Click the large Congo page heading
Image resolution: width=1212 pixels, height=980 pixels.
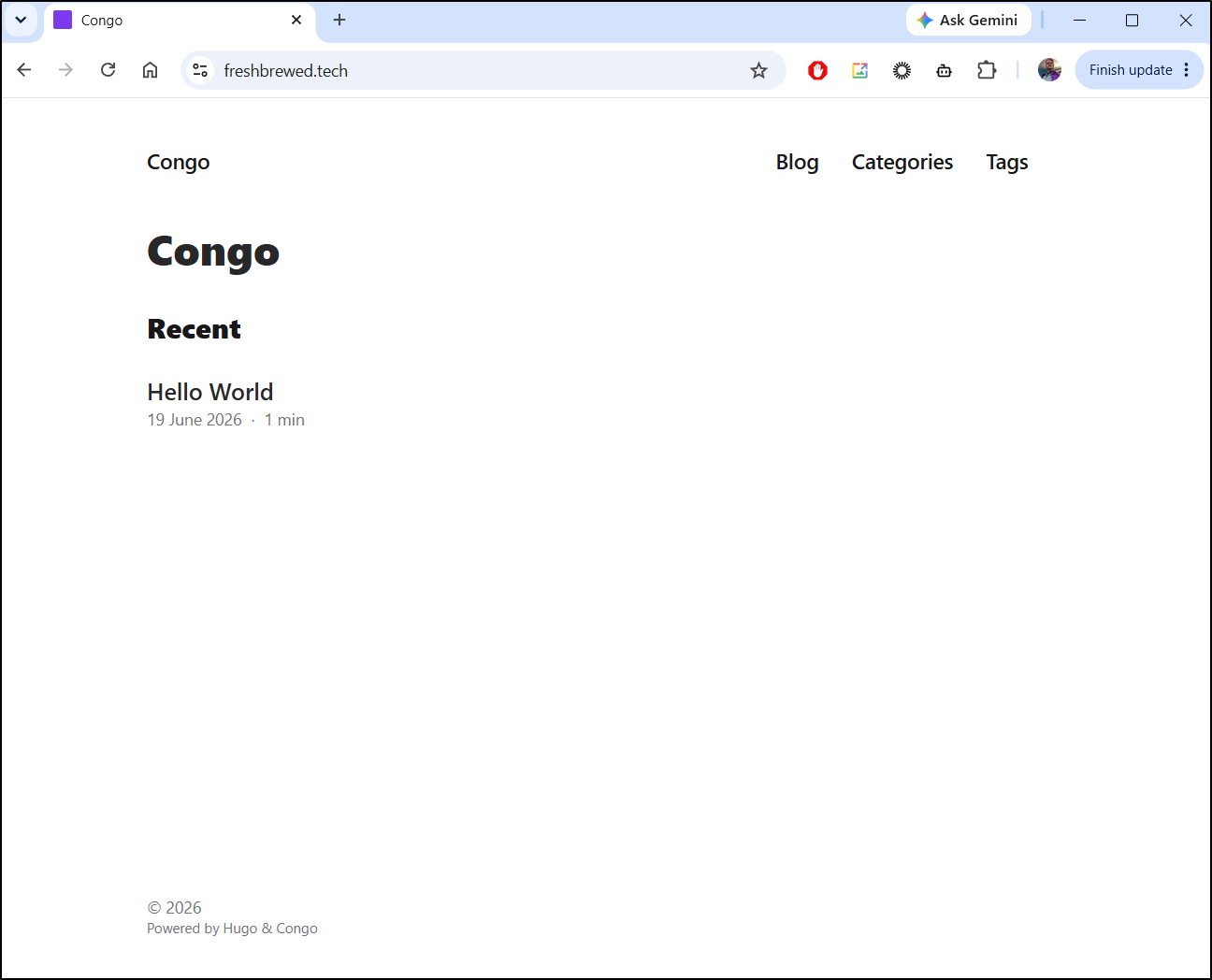[213, 252]
